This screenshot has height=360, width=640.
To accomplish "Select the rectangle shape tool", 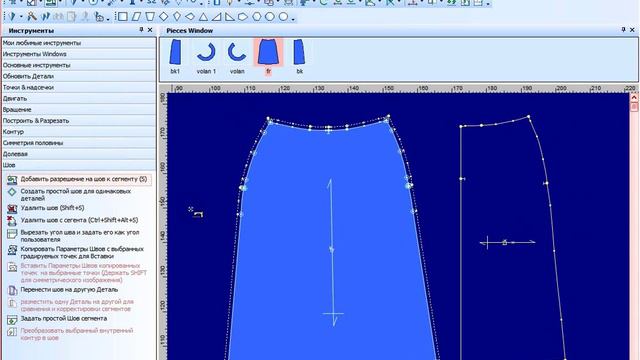I will (x=122, y=17).
